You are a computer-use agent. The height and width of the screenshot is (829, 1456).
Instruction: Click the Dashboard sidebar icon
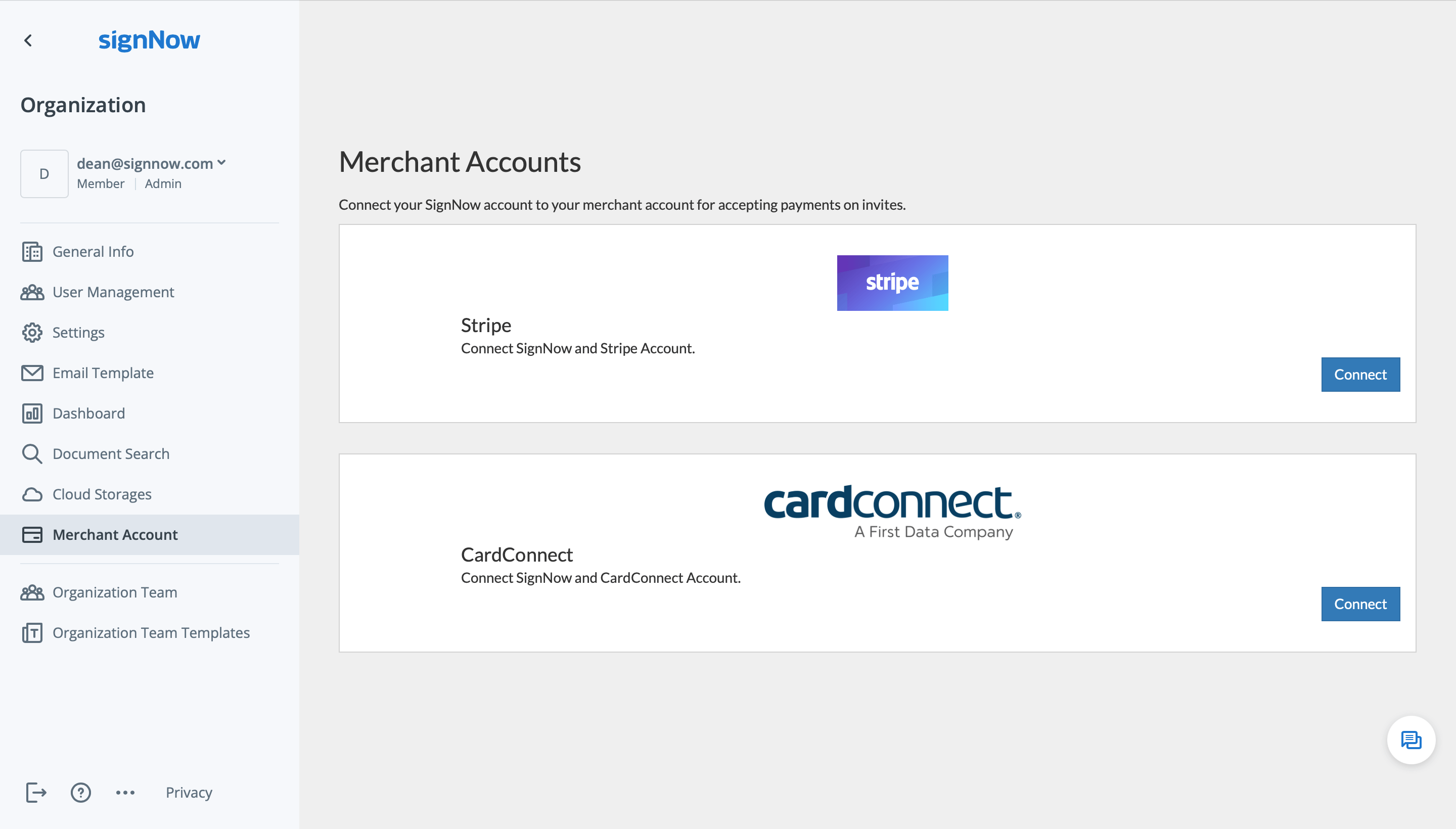tap(32, 413)
